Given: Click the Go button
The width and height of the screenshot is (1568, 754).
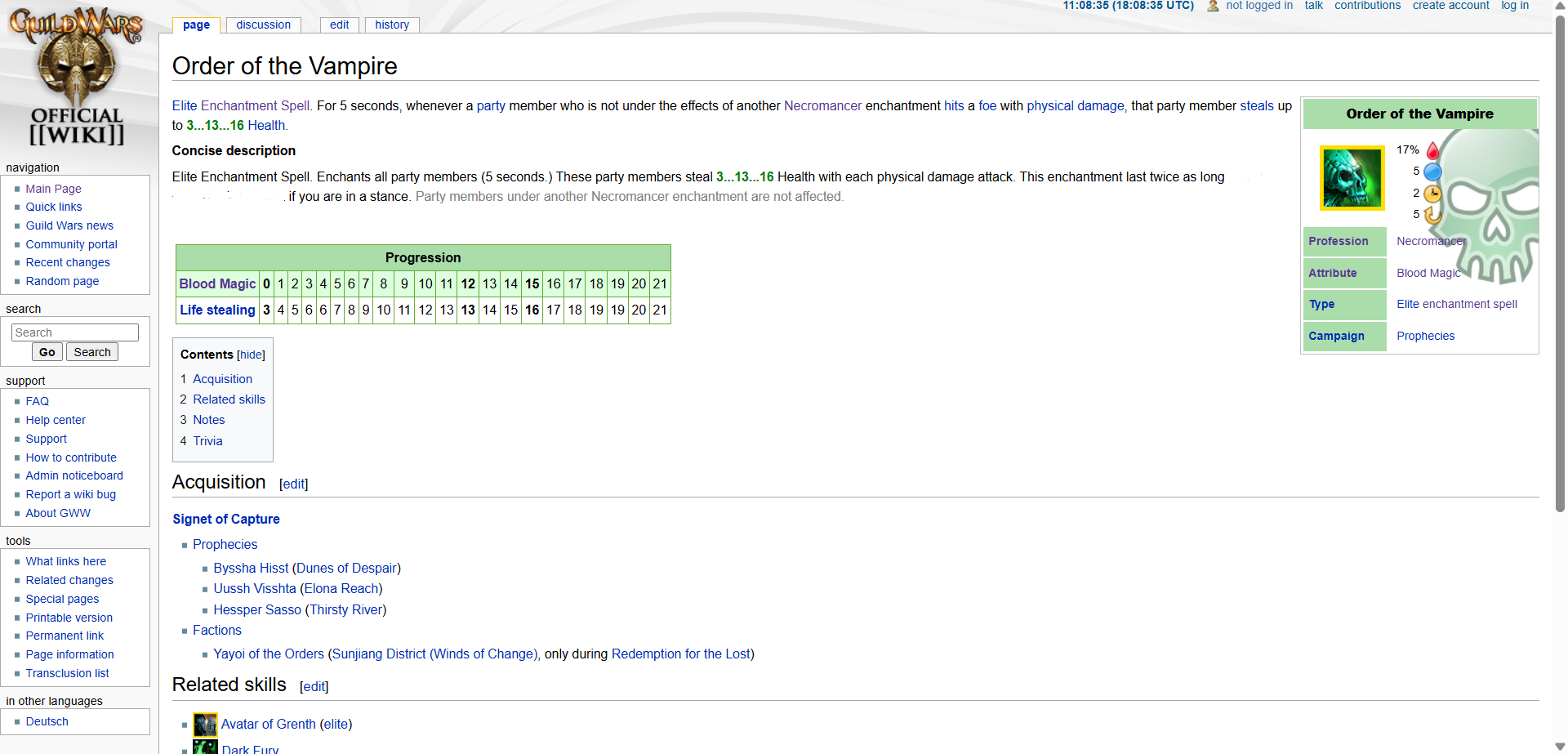Looking at the screenshot, I should (x=47, y=352).
